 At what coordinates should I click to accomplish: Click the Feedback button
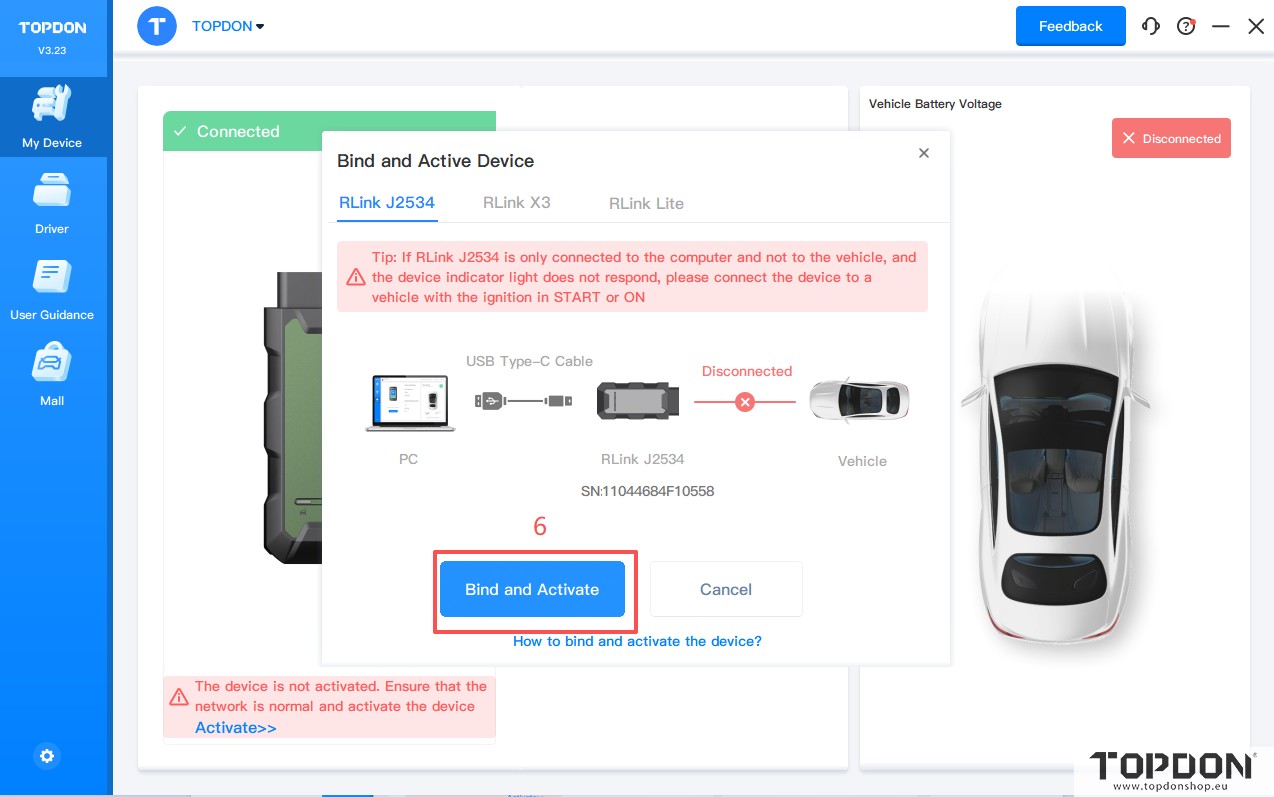tap(1070, 26)
